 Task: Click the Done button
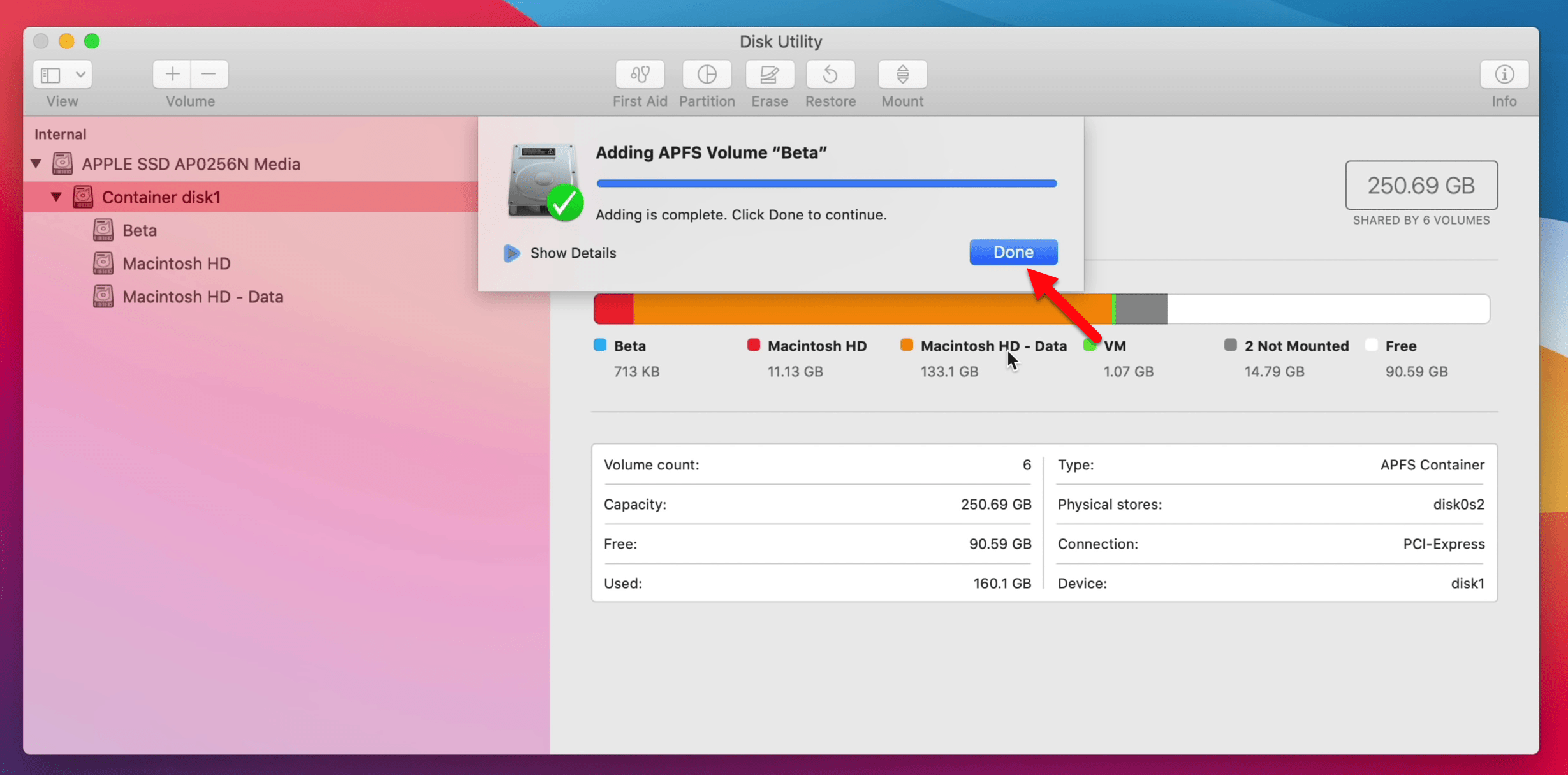point(1013,253)
